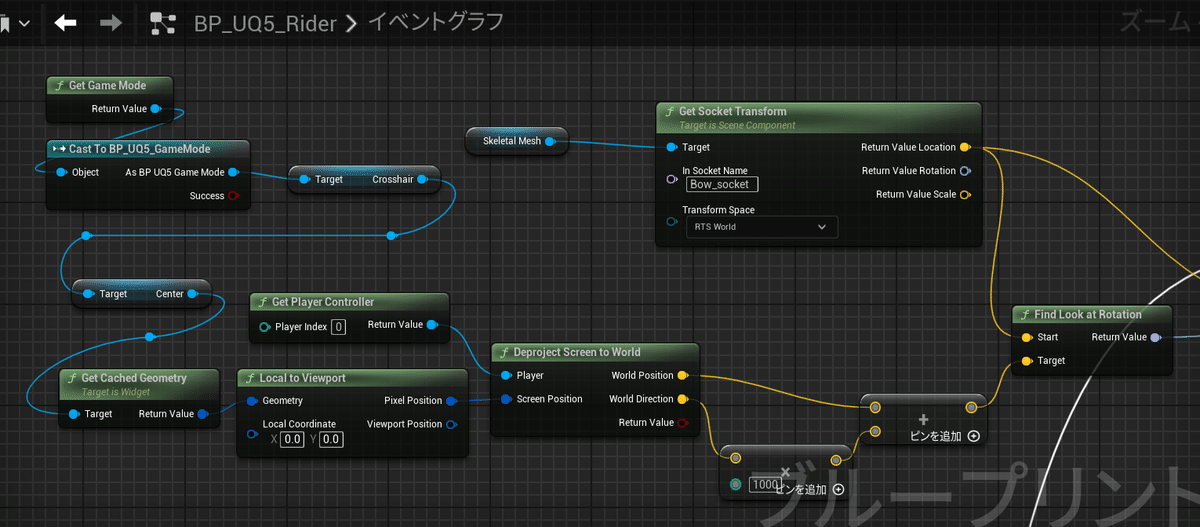Image resolution: width=1200 pixels, height=527 pixels.
Task: Click the As BP UQ5 Game Mode output pin
Action: [233, 172]
